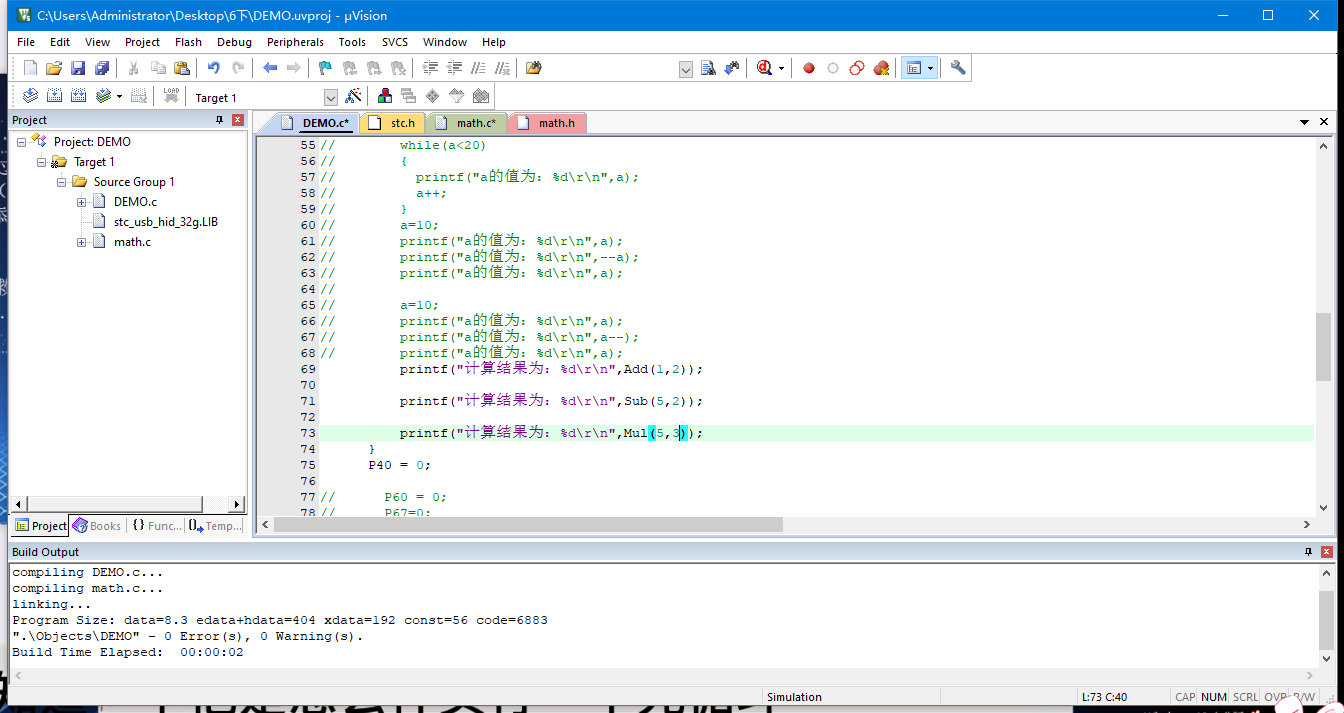The width and height of the screenshot is (1344, 713).
Task: Switch to the math.h editor tab
Action: click(x=548, y=123)
